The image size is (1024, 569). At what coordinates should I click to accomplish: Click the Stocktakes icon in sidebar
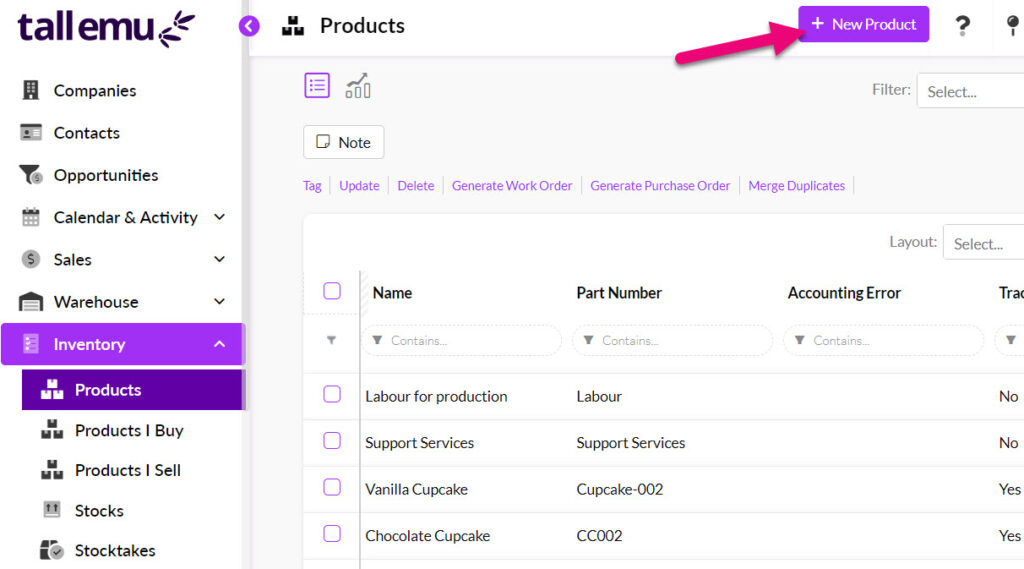(51, 550)
